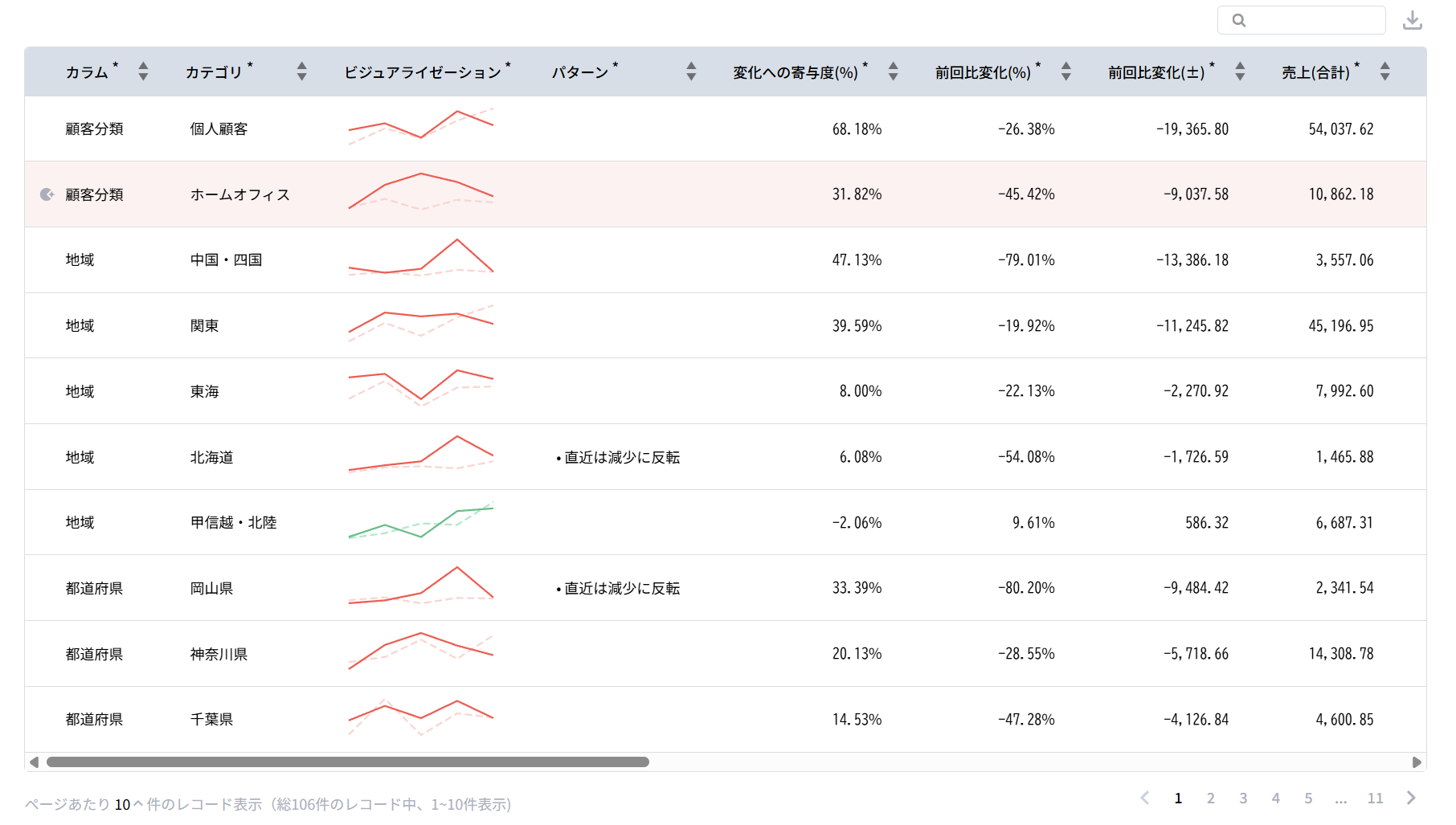Screen dimensions: 1456x825
Task: Jump to page 2 in pagination
Action: pos(1210,798)
